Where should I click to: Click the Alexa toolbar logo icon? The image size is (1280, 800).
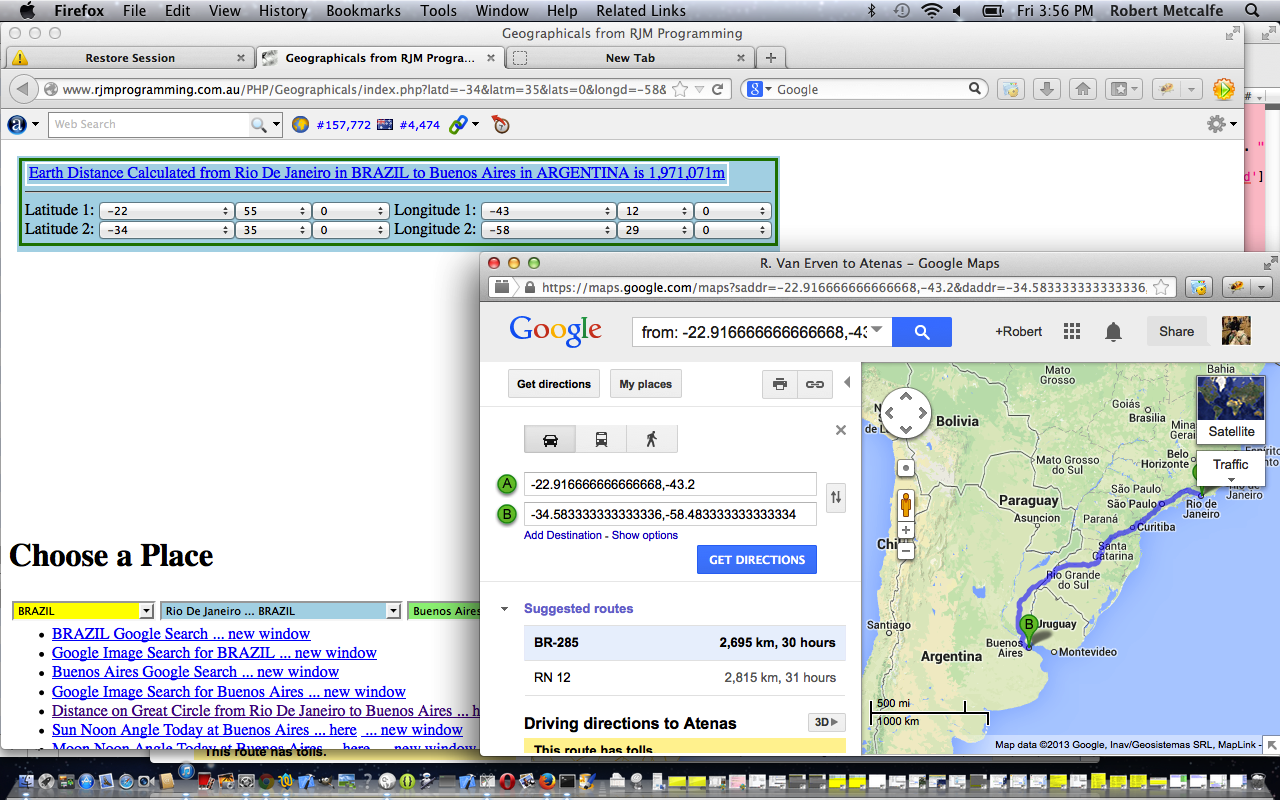(17, 124)
